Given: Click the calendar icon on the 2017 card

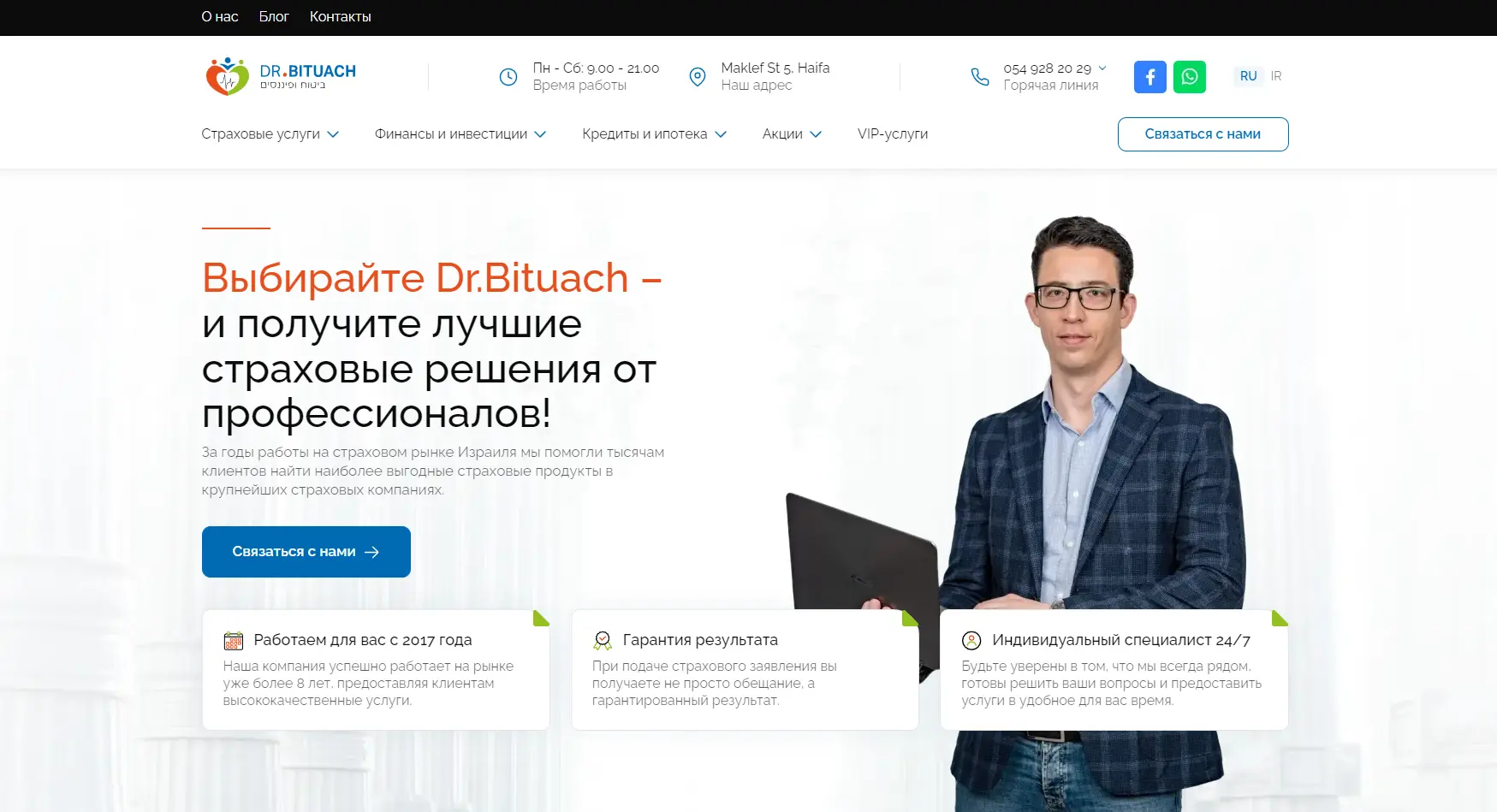Looking at the screenshot, I should coord(234,640).
